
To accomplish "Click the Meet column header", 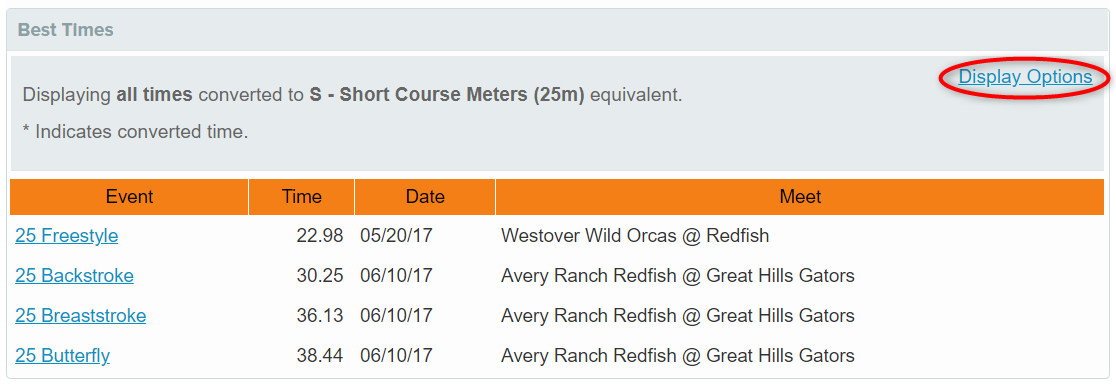I will pyautogui.click(x=800, y=197).
